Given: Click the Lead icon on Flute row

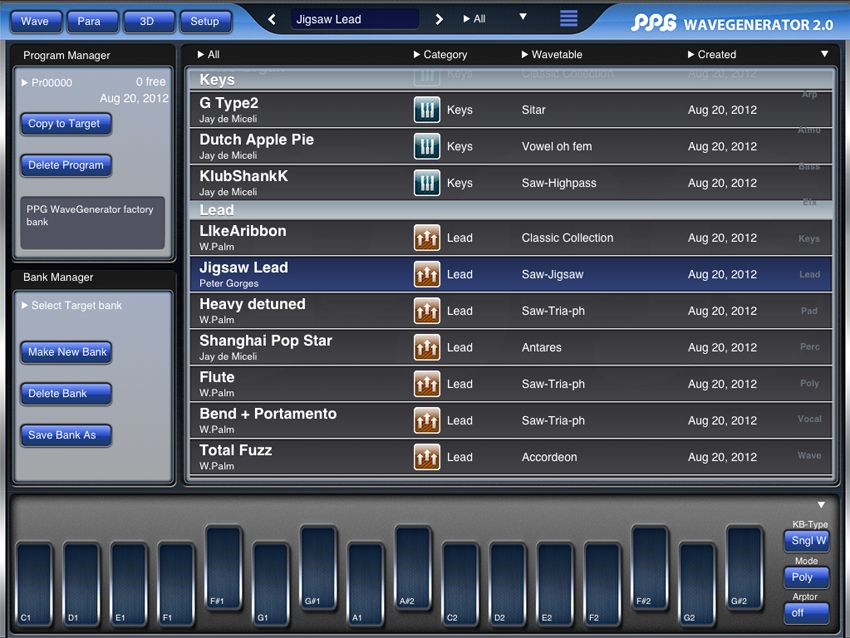Looking at the screenshot, I should tap(427, 384).
